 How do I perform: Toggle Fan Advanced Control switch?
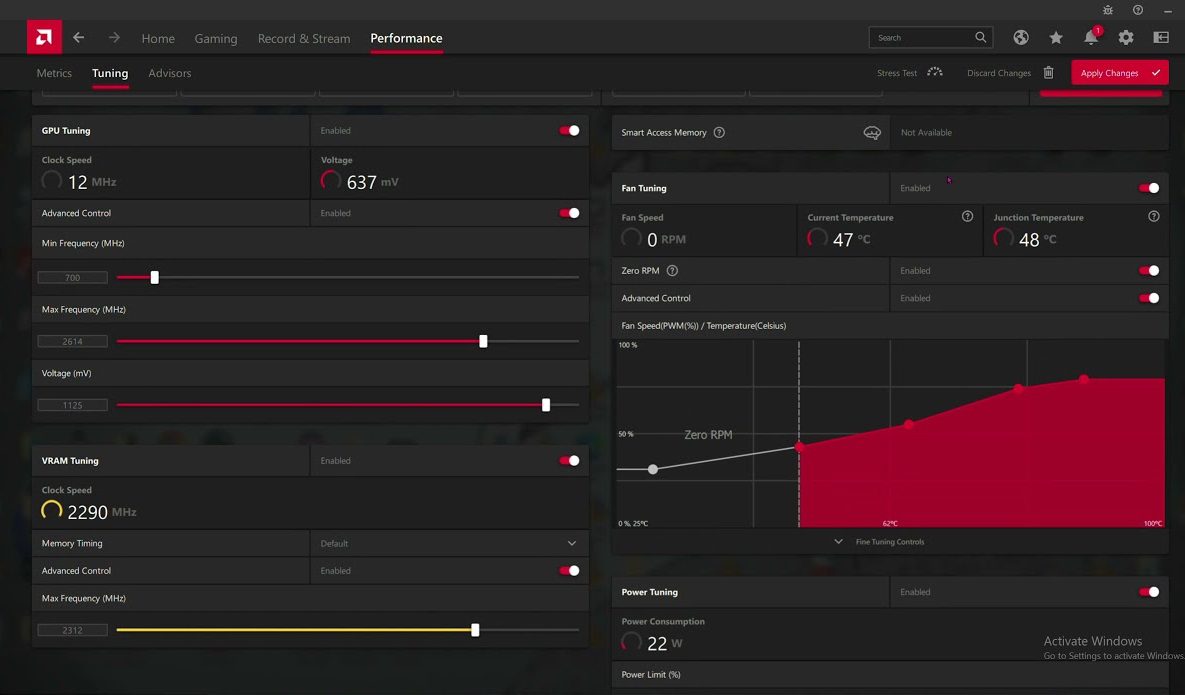[1149, 298]
